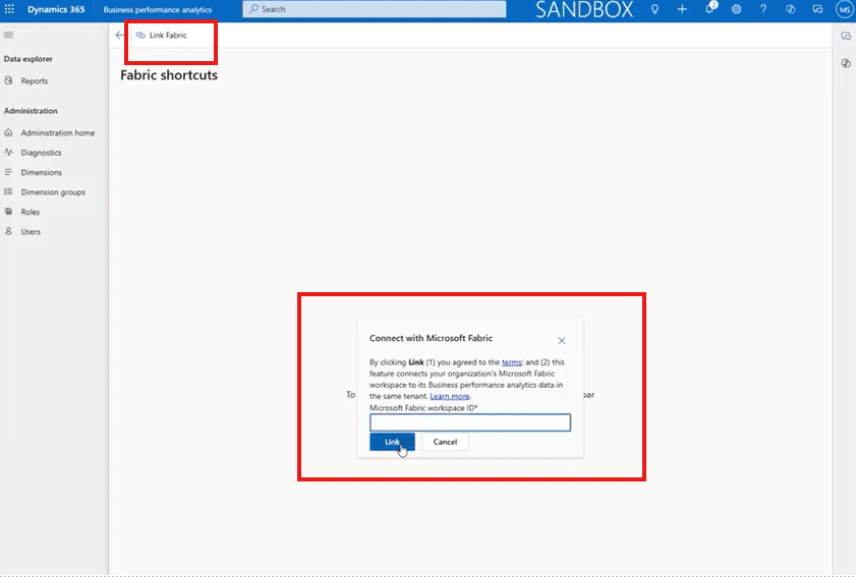Open the Dynamics 365 app launcher grid
Image resolution: width=856 pixels, height=577 pixels.
[x=10, y=9]
